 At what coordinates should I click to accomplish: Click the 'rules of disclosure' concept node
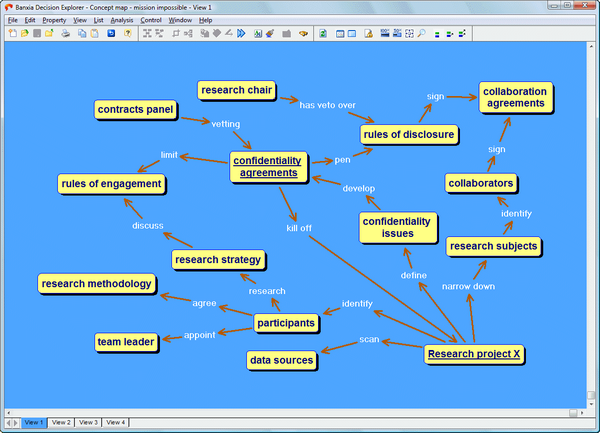point(408,134)
